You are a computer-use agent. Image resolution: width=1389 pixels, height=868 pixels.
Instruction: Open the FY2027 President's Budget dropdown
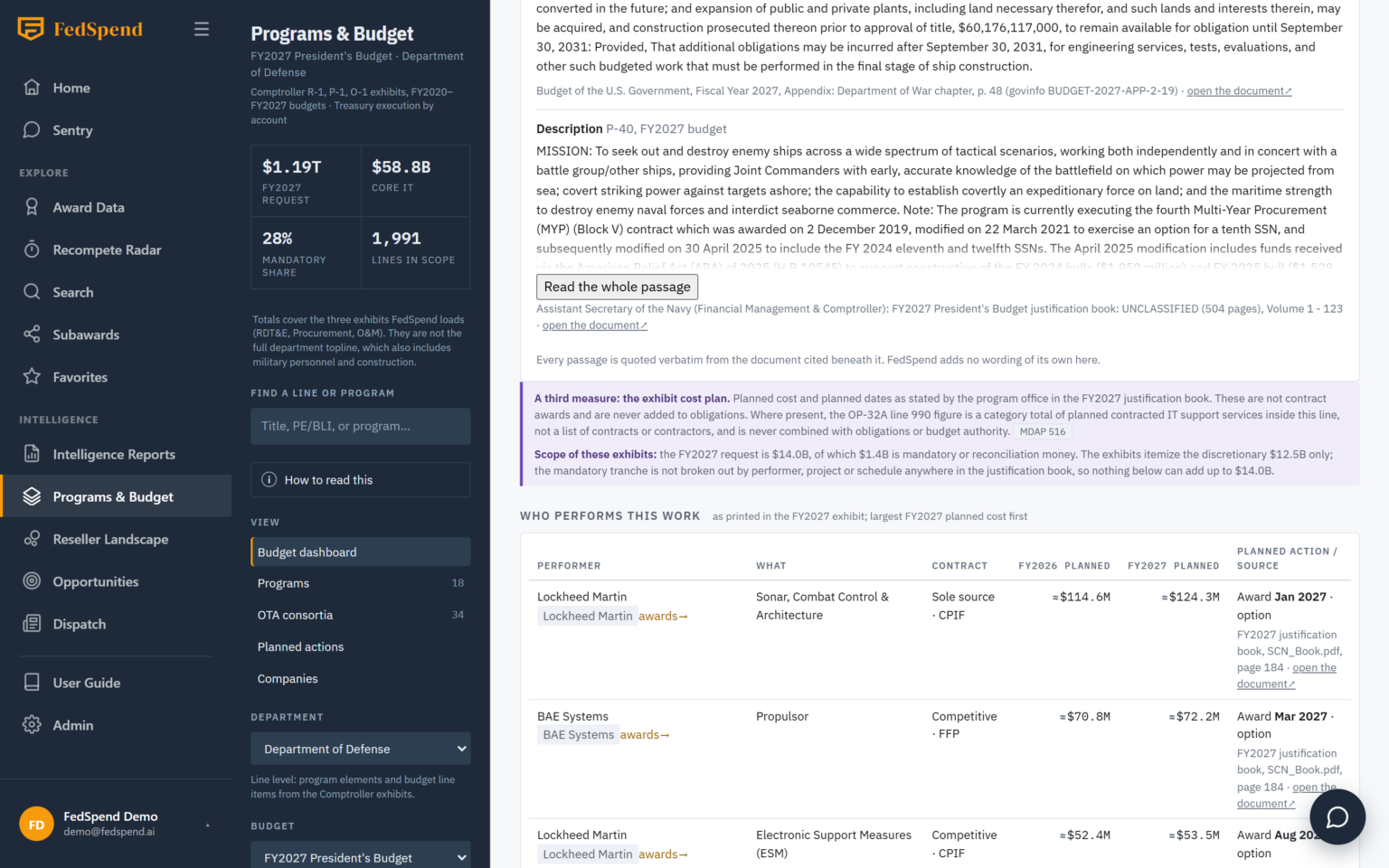[x=361, y=857]
